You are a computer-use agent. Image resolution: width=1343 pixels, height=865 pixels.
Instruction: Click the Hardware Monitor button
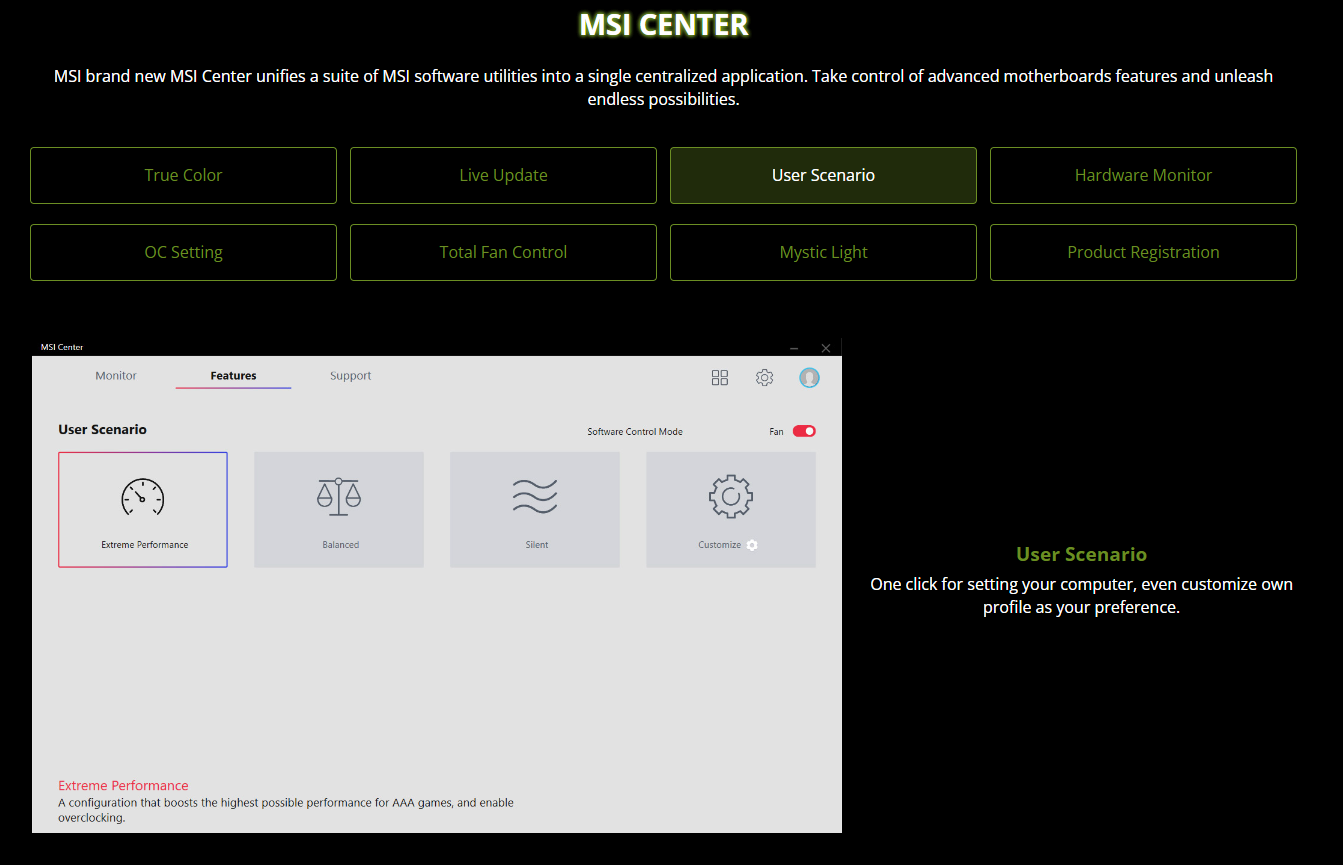coord(1143,175)
